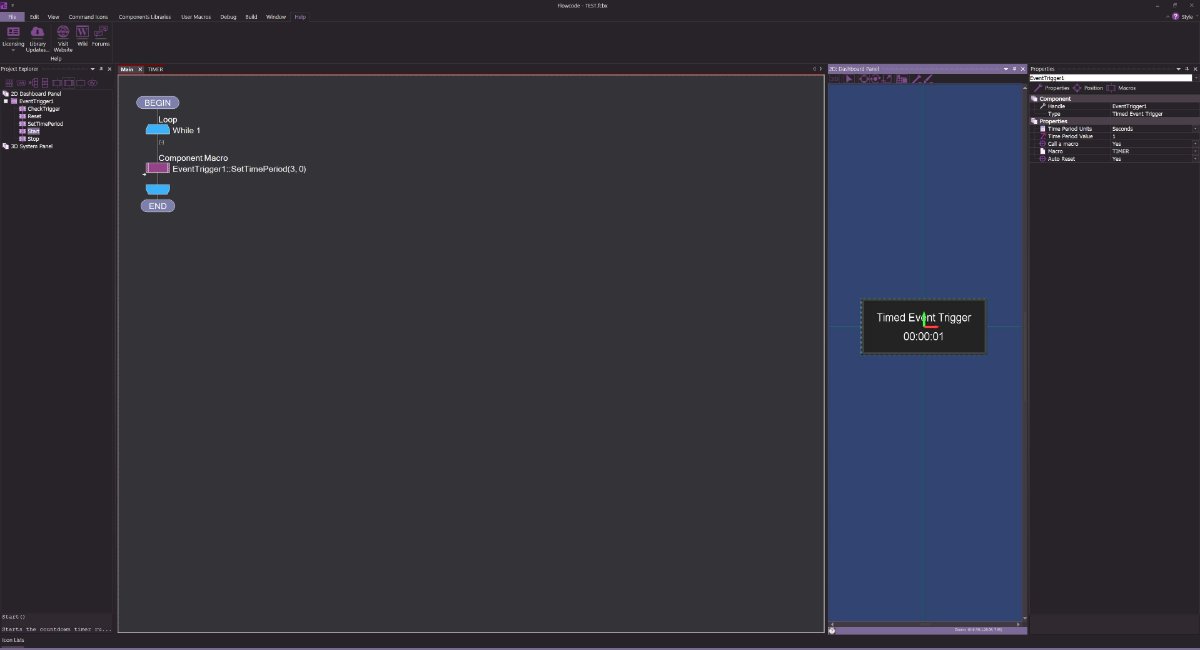Open the Licensing option in Help ribbon

(13, 38)
